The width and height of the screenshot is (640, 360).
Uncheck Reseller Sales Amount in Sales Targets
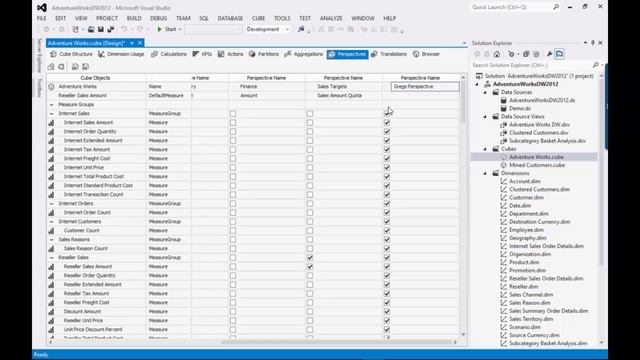point(310,267)
